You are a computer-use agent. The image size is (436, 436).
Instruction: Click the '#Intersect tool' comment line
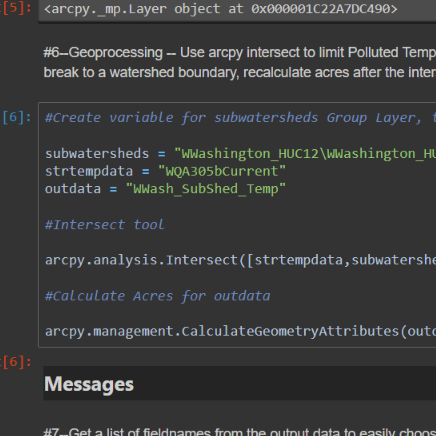click(104, 225)
